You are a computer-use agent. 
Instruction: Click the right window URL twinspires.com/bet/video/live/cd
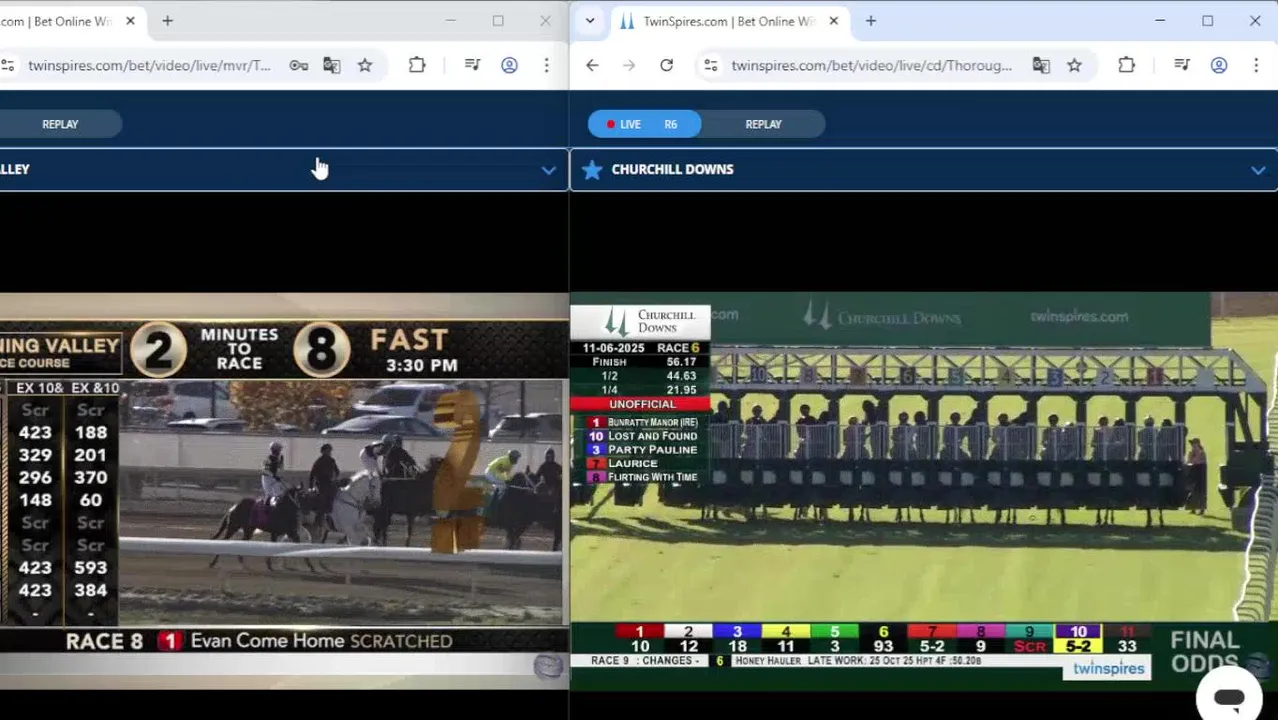[x=871, y=66]
